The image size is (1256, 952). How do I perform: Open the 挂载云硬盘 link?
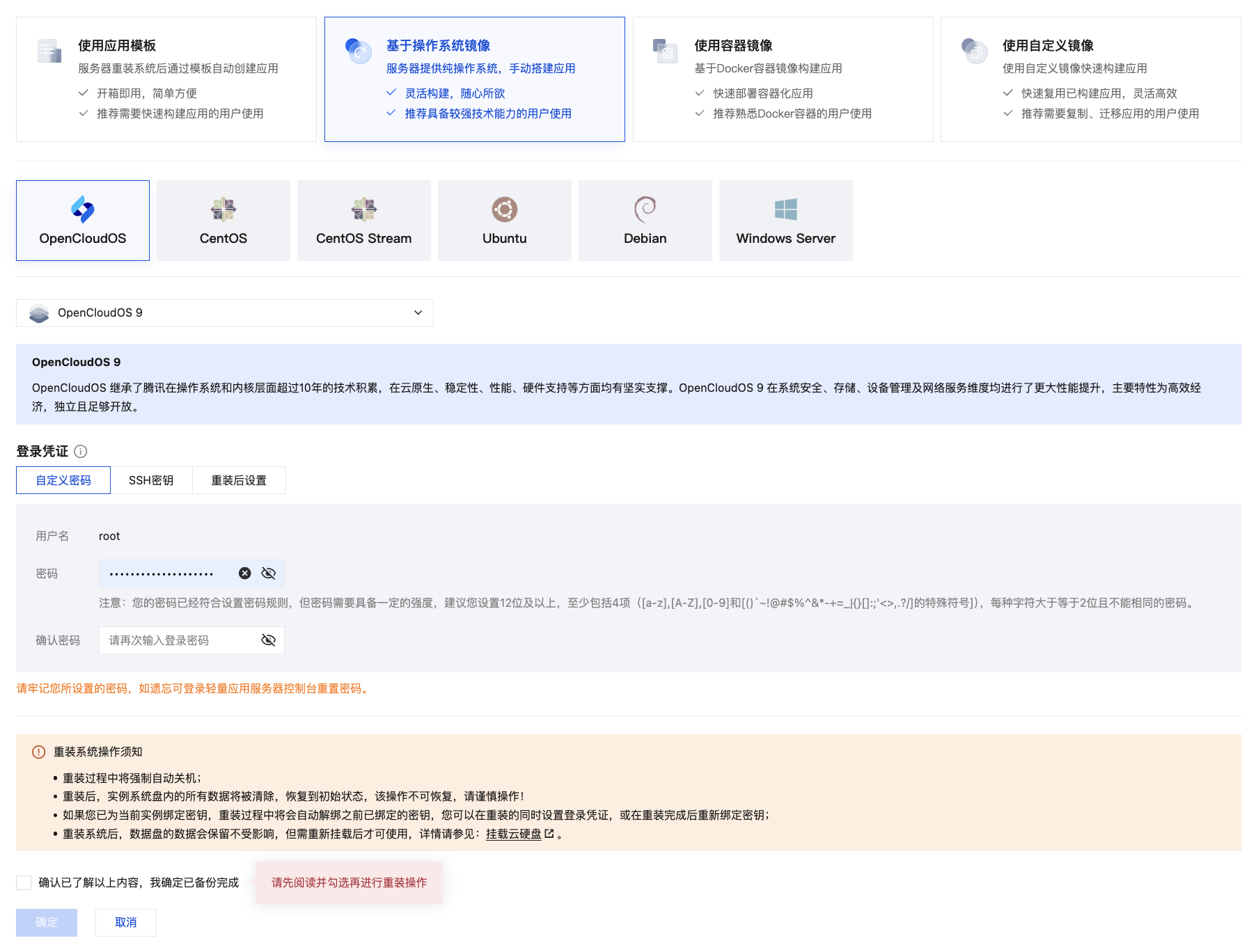514,834
